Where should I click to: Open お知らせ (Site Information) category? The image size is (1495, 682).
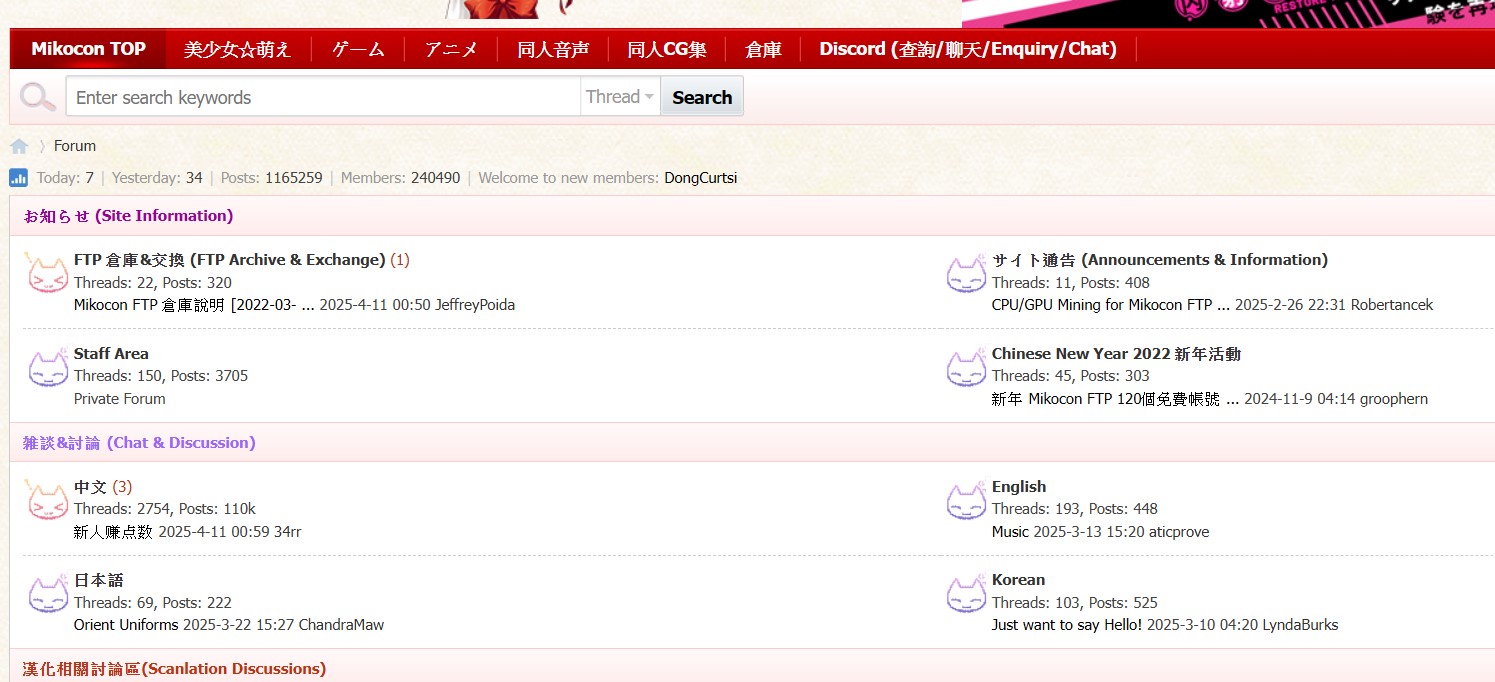point(128,216)
